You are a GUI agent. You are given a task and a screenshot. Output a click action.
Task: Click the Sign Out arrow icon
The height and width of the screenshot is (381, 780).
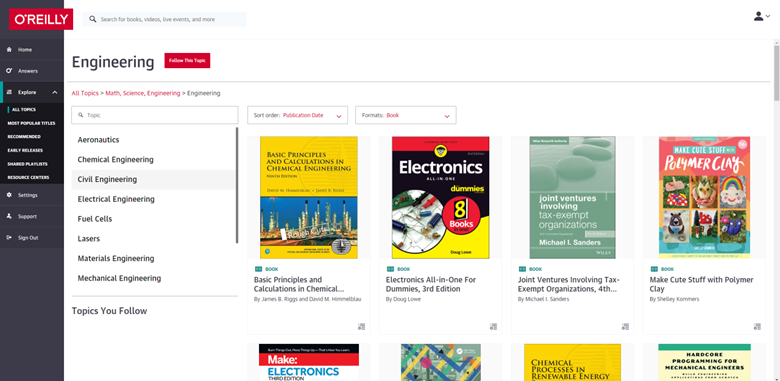[x=9, y=238]
